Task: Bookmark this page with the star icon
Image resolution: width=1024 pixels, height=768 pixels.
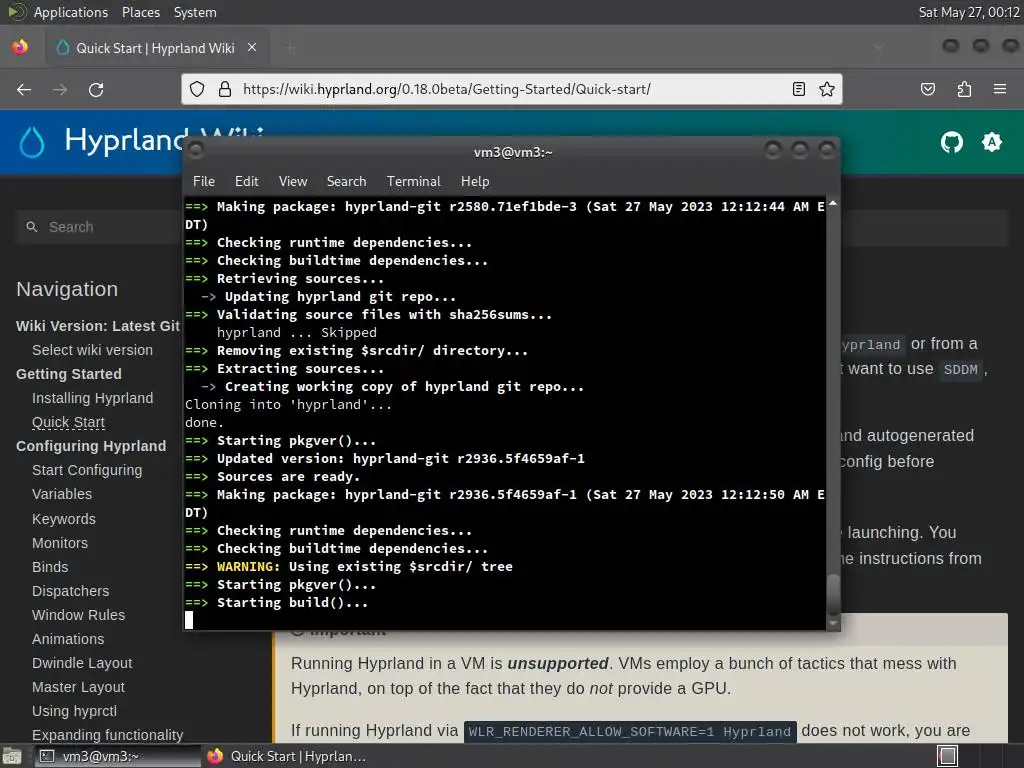Action: (827, 89)
